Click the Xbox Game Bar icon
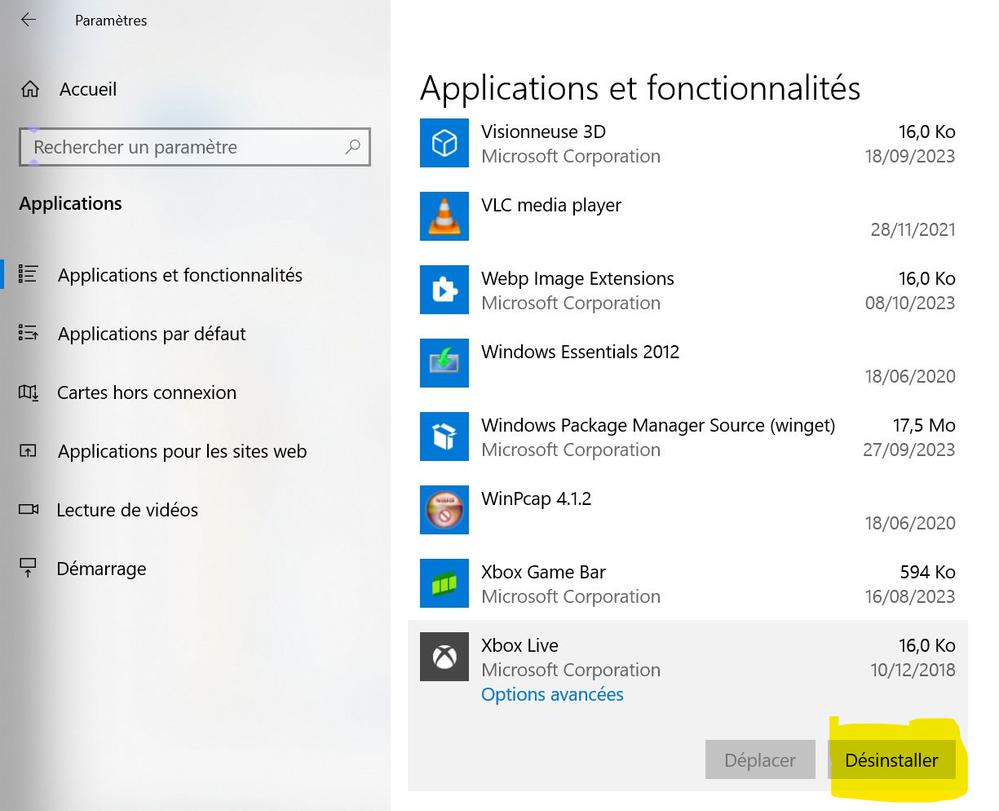The image size is (999, 811). tap(444, 583)
